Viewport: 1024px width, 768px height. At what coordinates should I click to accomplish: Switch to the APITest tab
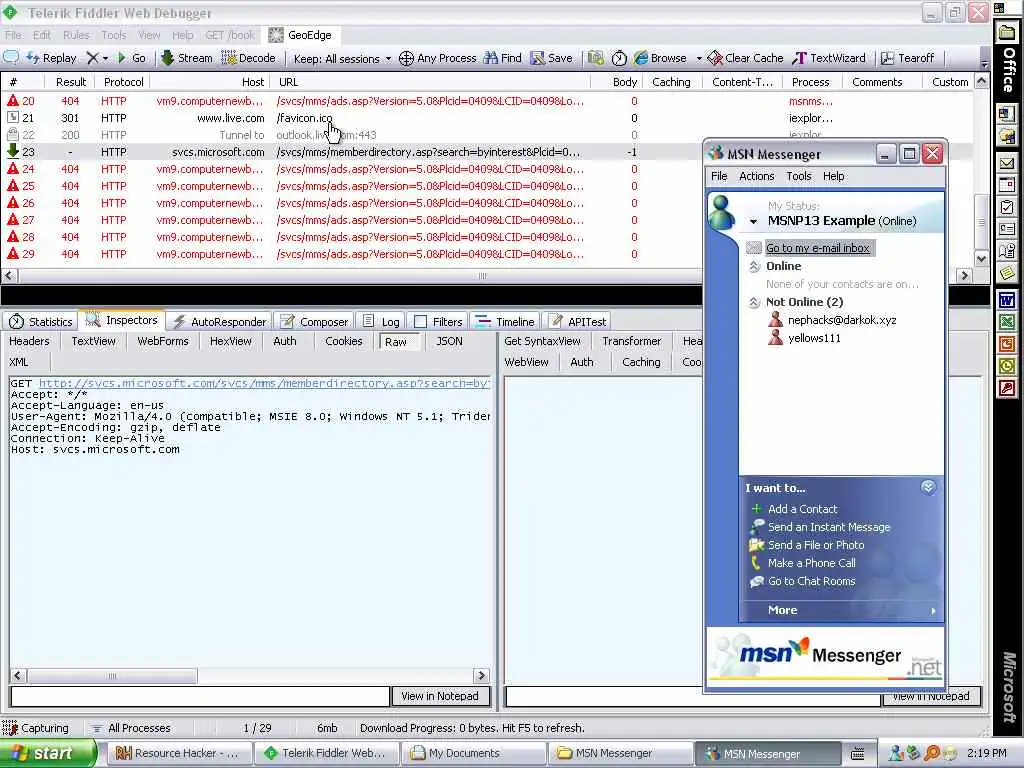[x=578, y=321]
